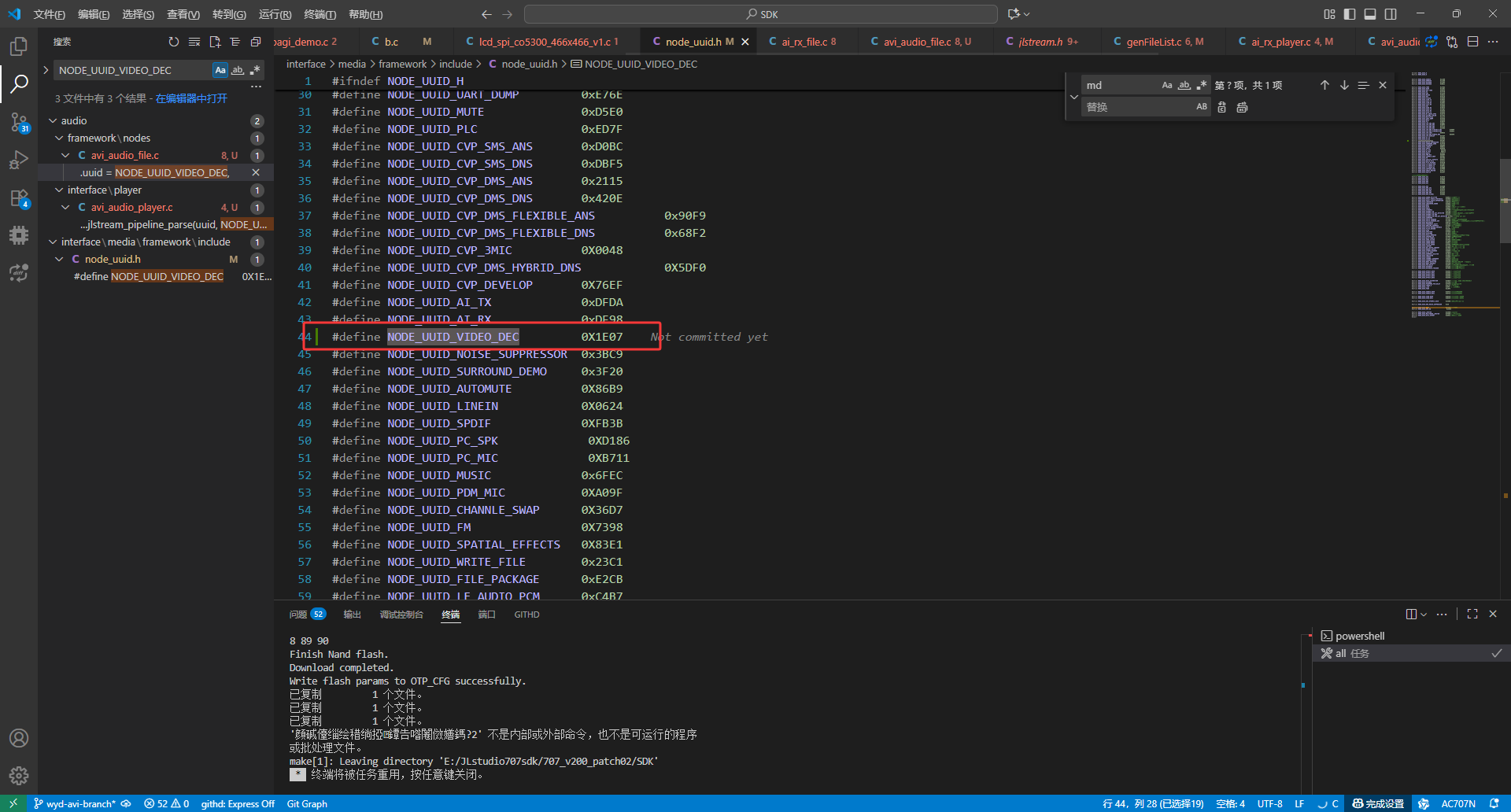This screenshot has width=1511, height=812.
Task: Maximize the terminal panel size
Action: pyautogui.click(x=1472, y=614)
